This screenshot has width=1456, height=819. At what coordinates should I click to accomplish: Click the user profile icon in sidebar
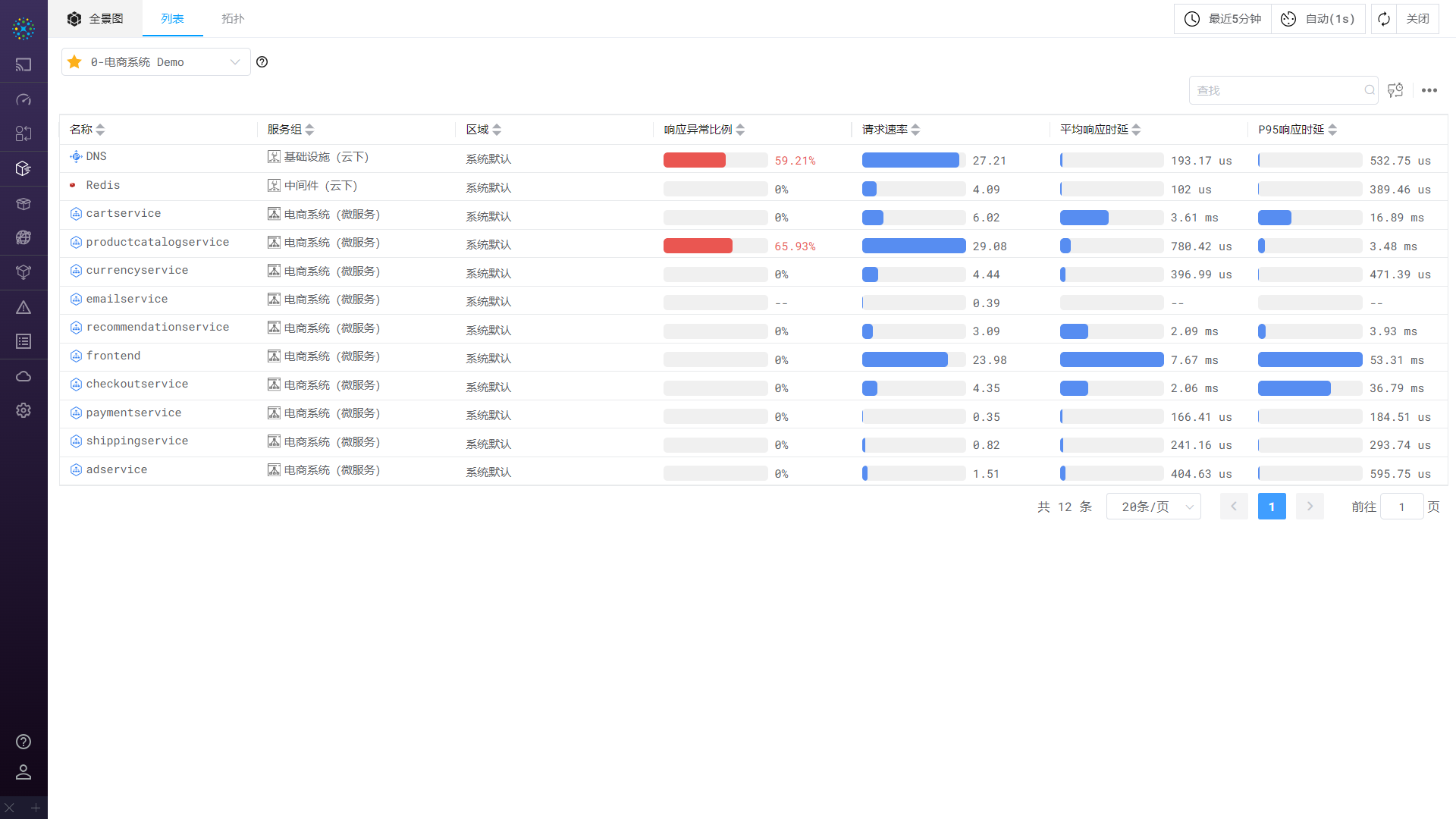click(x=24, y=772)
